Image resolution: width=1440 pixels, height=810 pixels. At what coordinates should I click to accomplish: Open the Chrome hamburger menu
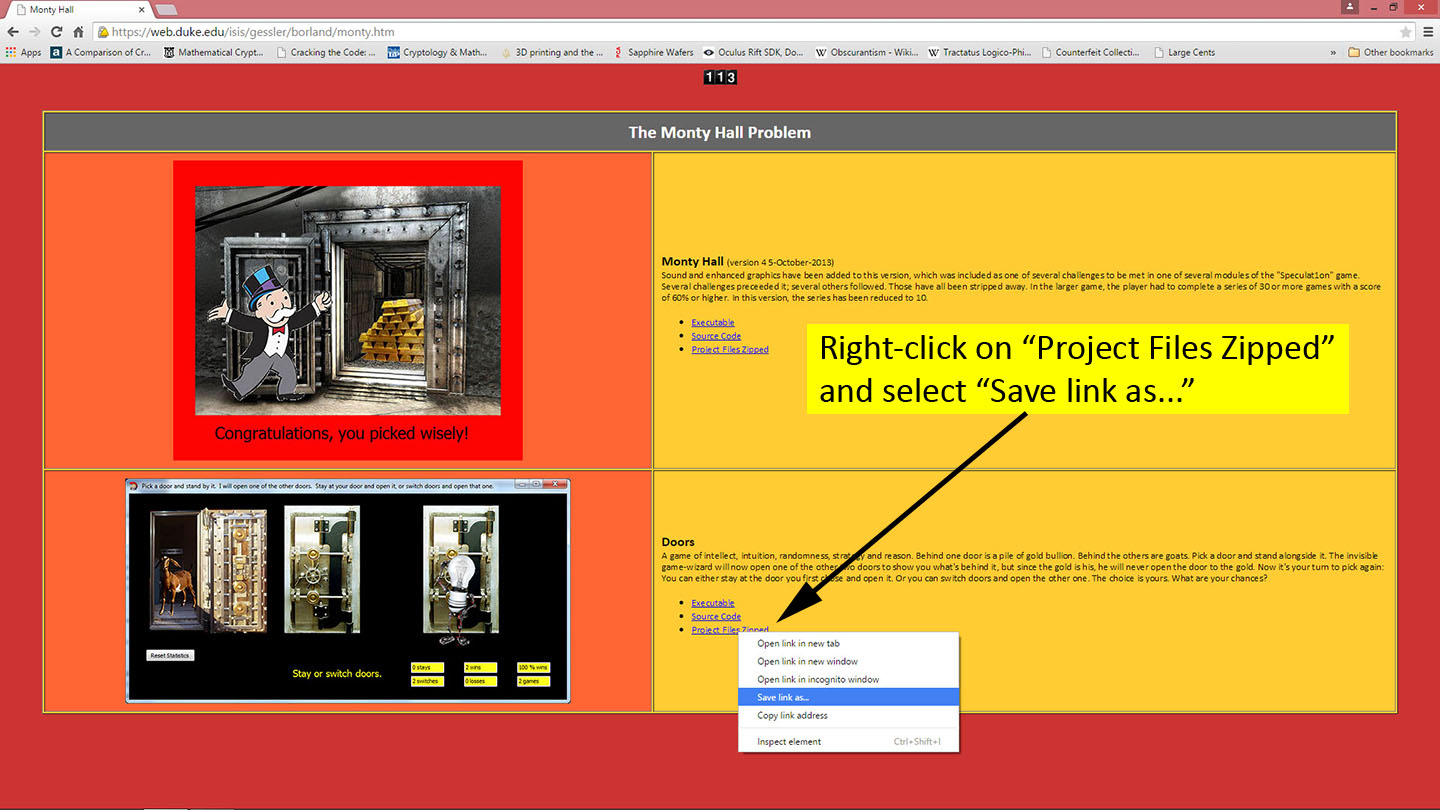pyautogui.click(x=1428, y=32)
